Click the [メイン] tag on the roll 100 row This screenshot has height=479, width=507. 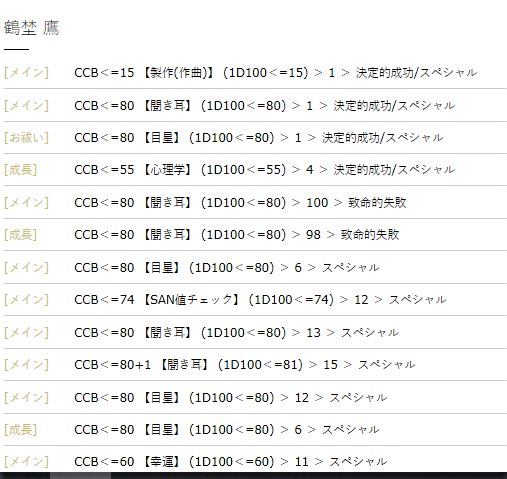[x=26, y=203]
